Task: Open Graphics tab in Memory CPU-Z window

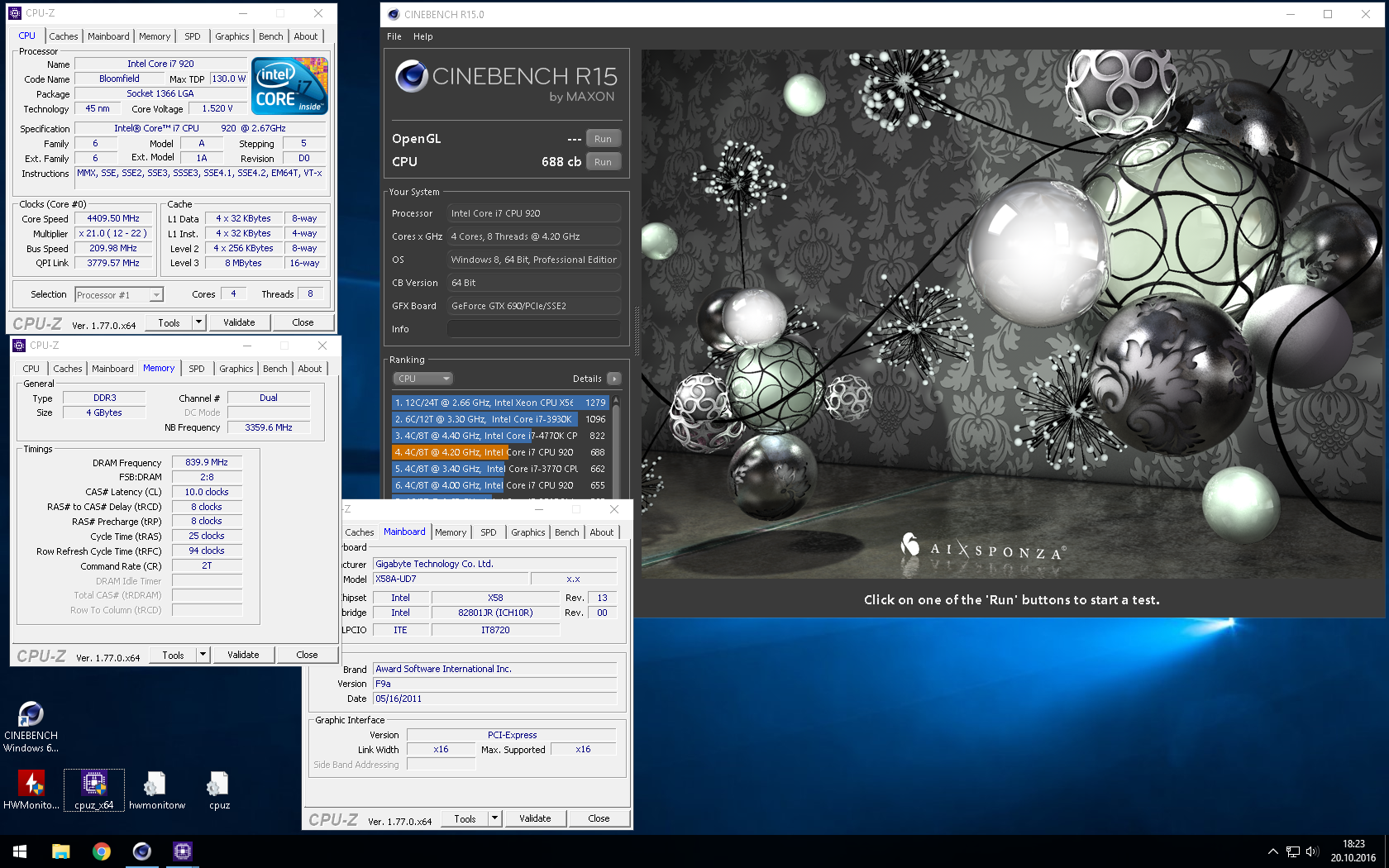Action: tap(236, 369)
